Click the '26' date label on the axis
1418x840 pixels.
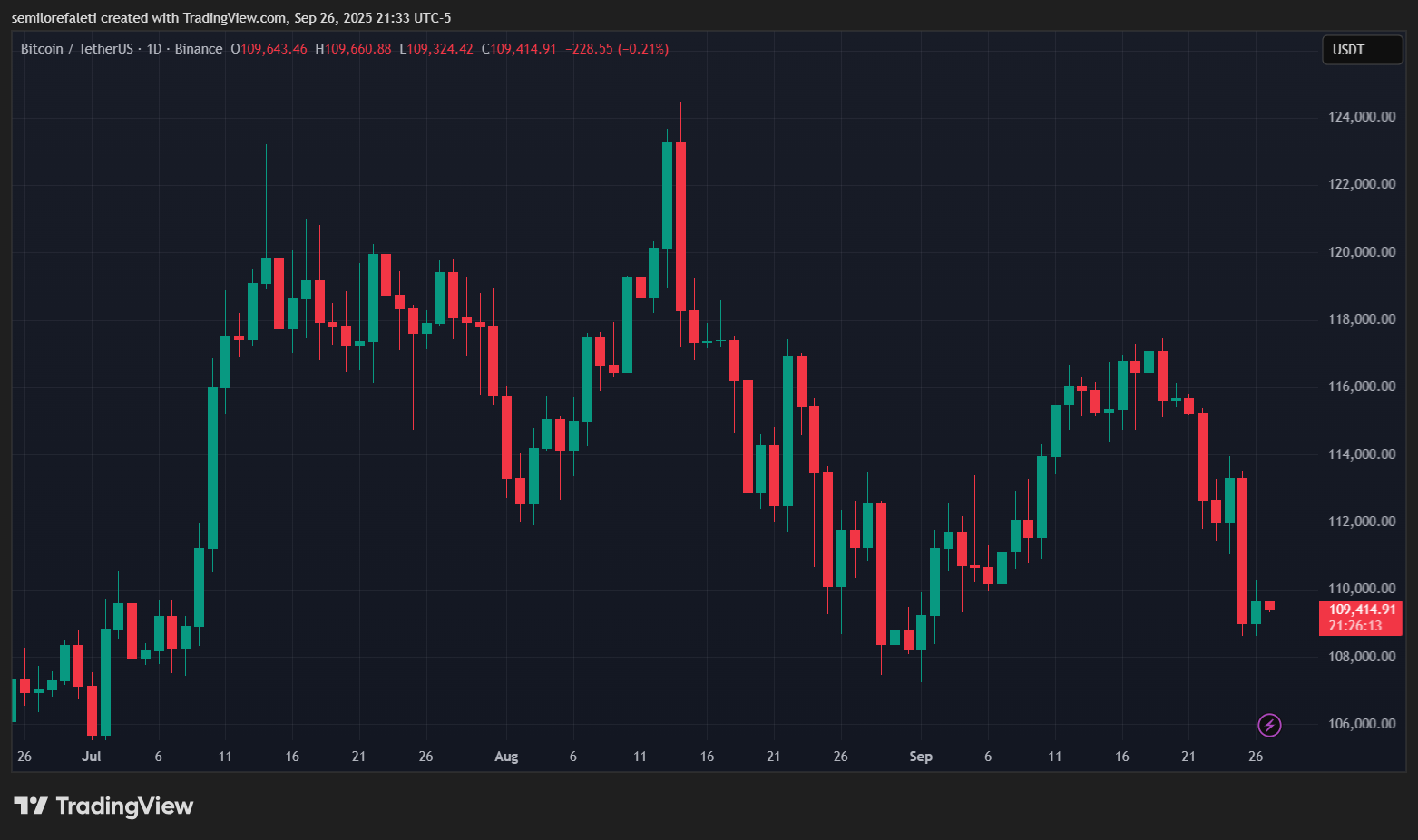coord(1256,756)
